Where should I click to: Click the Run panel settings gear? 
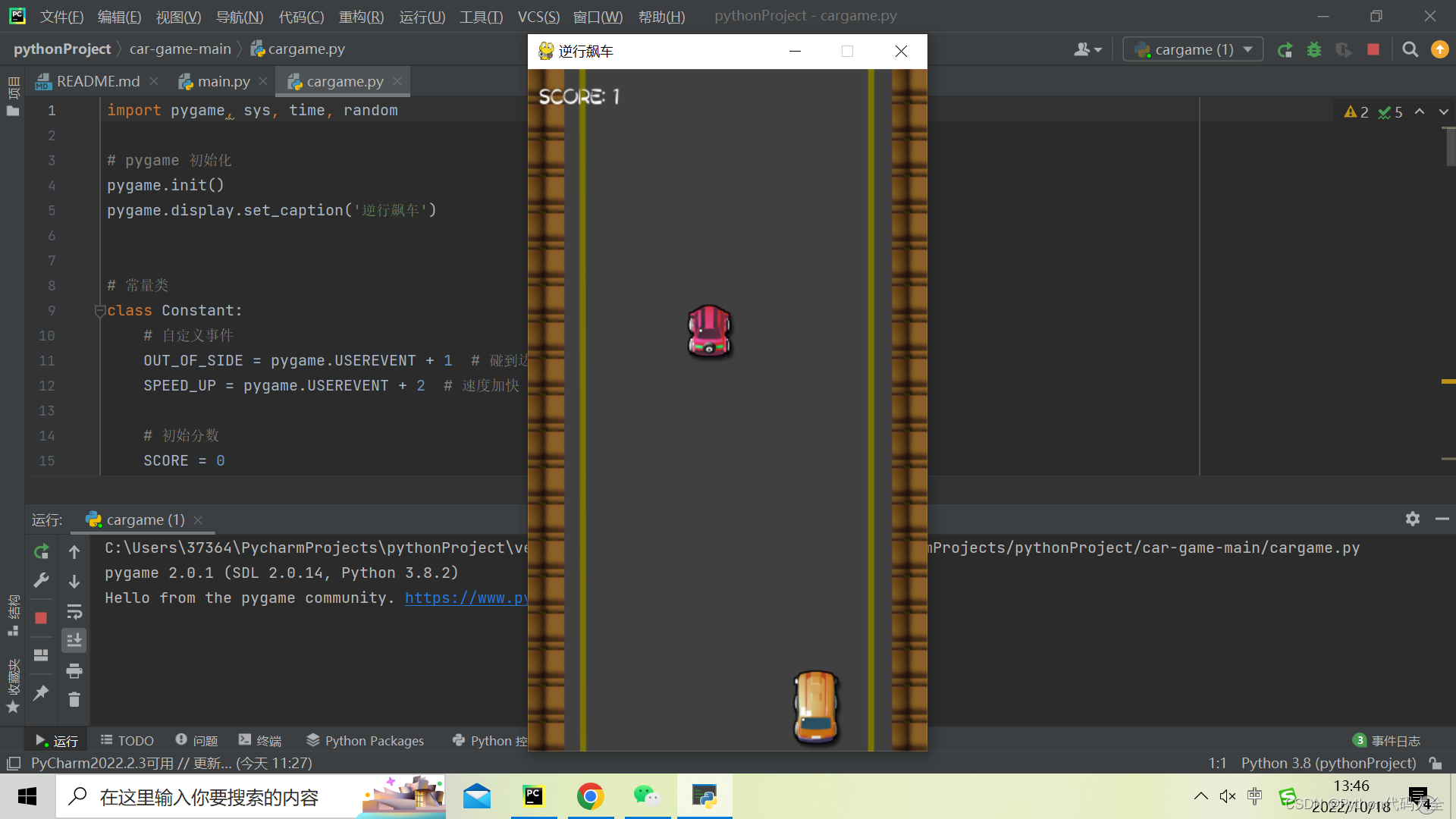pos(1412,519)
